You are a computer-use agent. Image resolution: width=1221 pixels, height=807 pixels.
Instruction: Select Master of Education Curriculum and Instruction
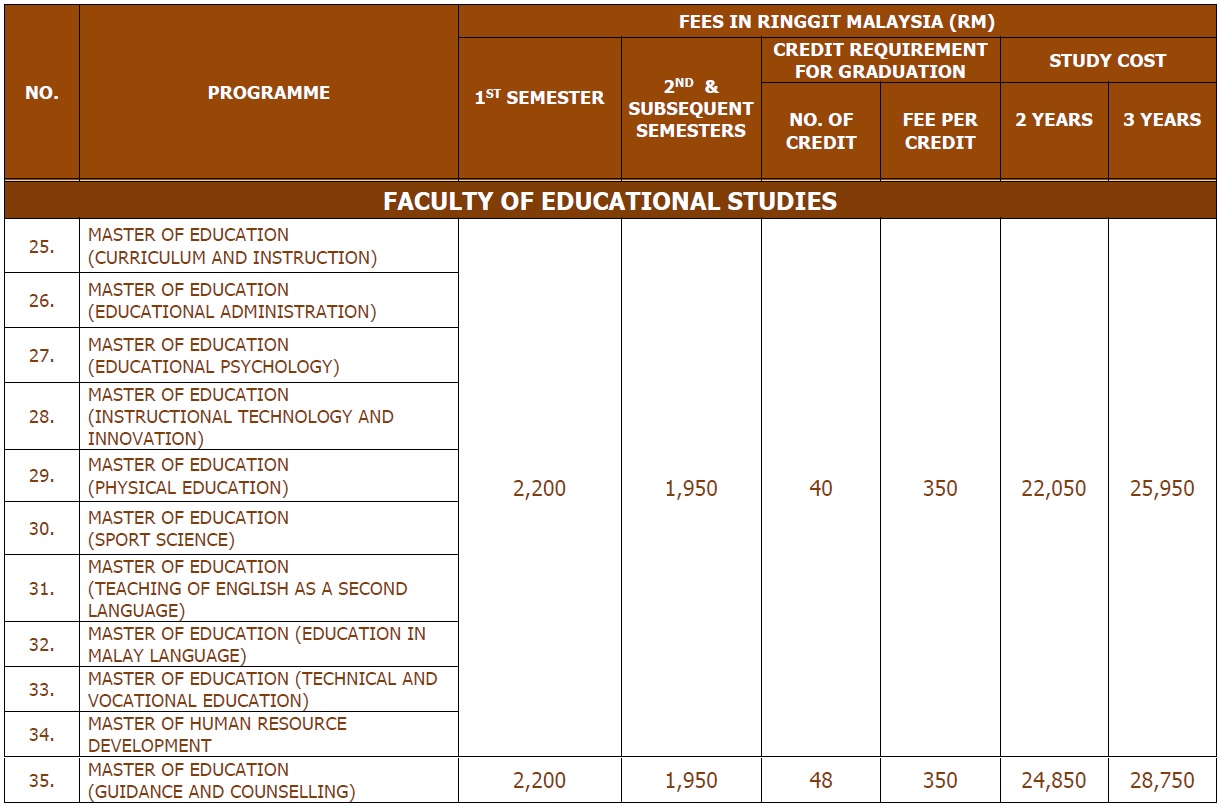pyautogui.click(x=232, y=247)
